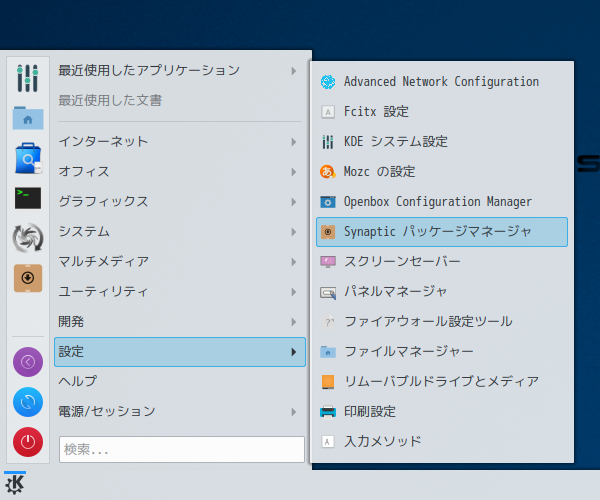Click the Fcitx 設定 icon

(328, 112)
